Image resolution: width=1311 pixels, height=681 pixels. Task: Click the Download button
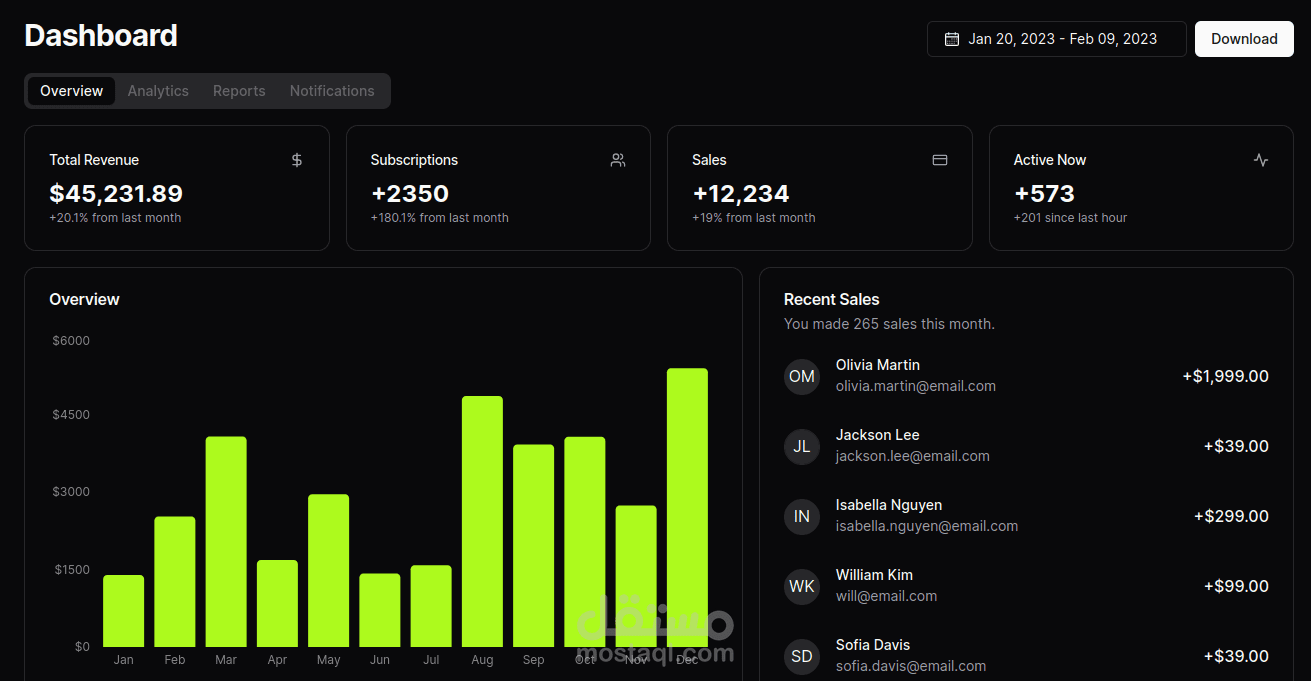coord(1244,39)
